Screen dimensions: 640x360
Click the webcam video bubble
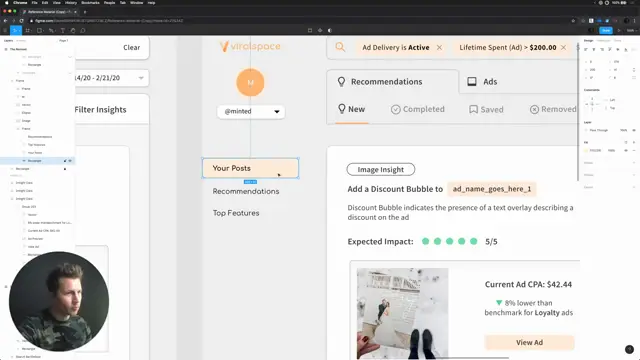coord(59,302)
